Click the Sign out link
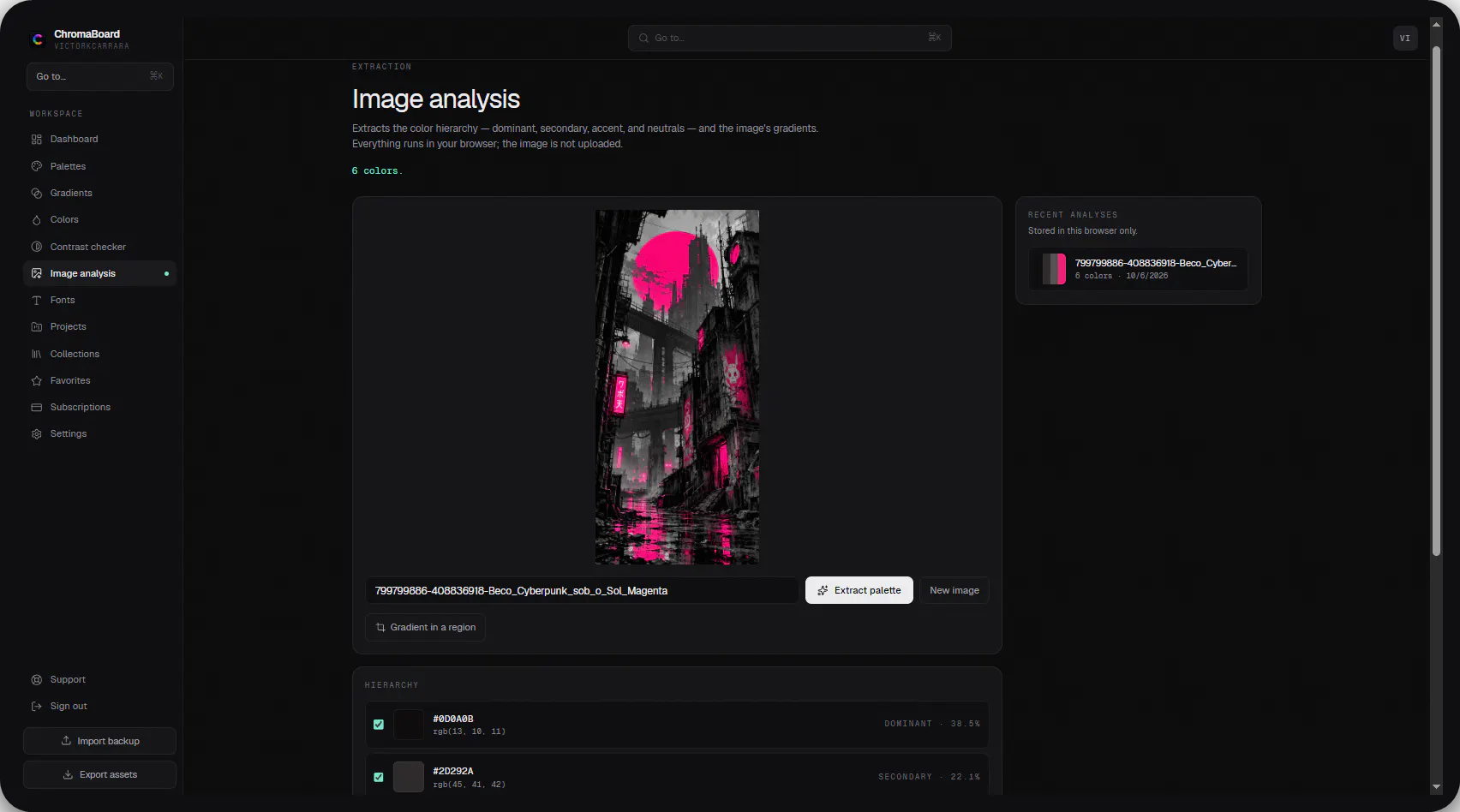 tap(99, 707)
